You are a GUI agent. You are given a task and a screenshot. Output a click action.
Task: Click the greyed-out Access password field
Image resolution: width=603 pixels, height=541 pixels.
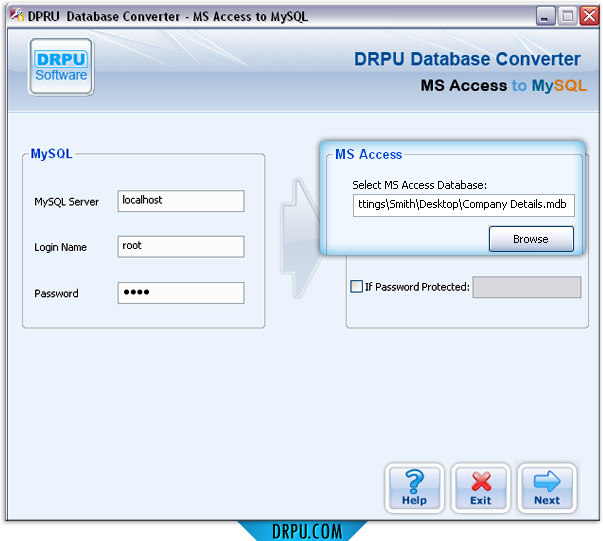click(x=526, y=288)
